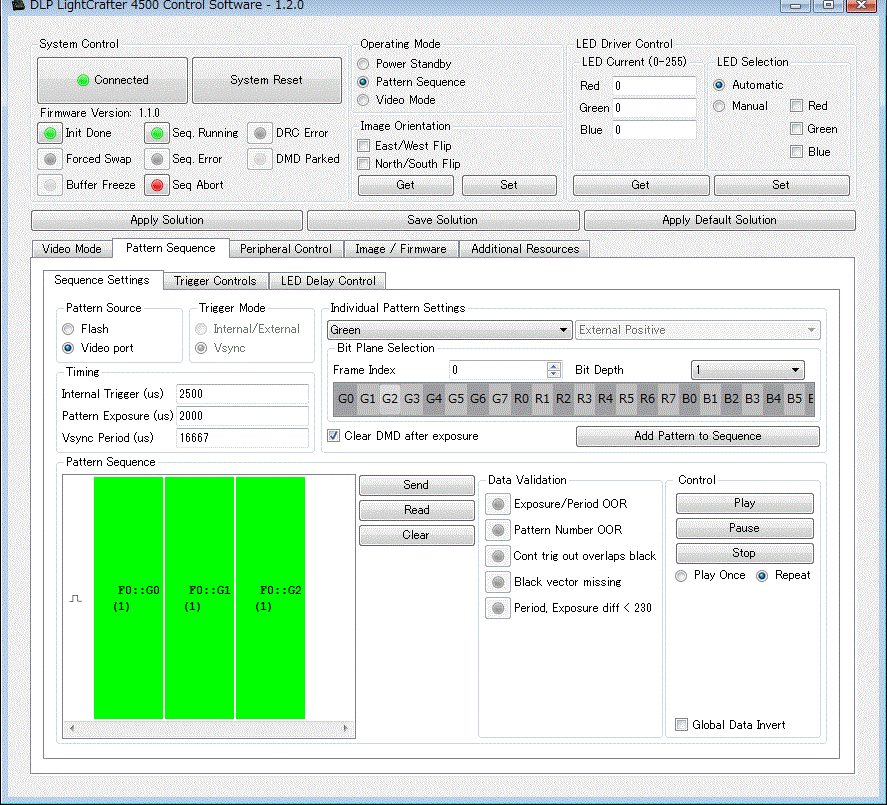The height and width of the screenshot is (805, 887).
Task: Select Play Once option
Action: click(x=681, y=576)
